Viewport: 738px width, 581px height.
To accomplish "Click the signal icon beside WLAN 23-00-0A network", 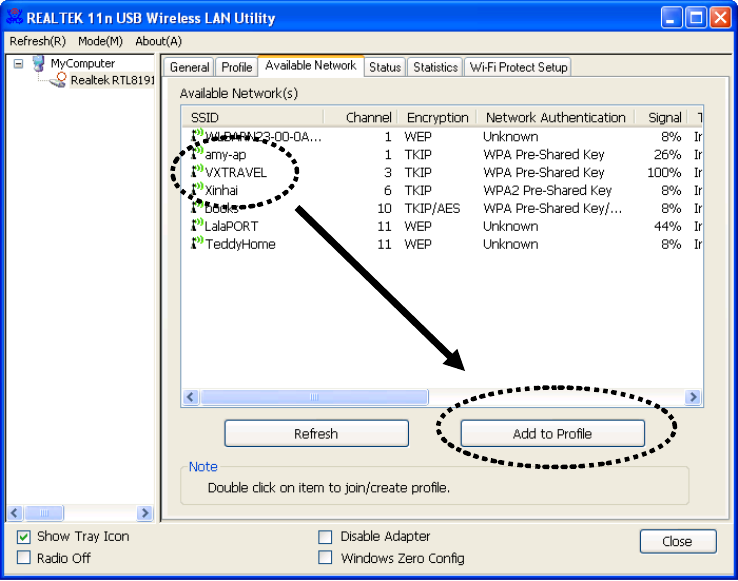I will coord(197,135).
